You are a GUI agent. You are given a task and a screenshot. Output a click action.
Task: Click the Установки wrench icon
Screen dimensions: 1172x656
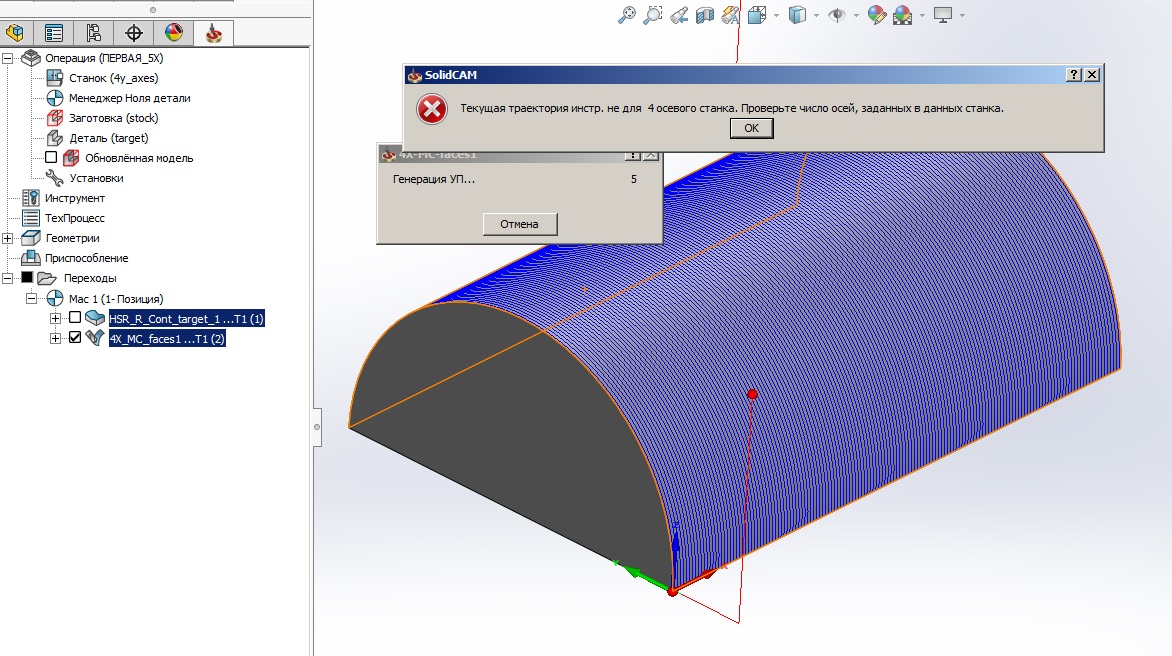(x=55, y=178)
